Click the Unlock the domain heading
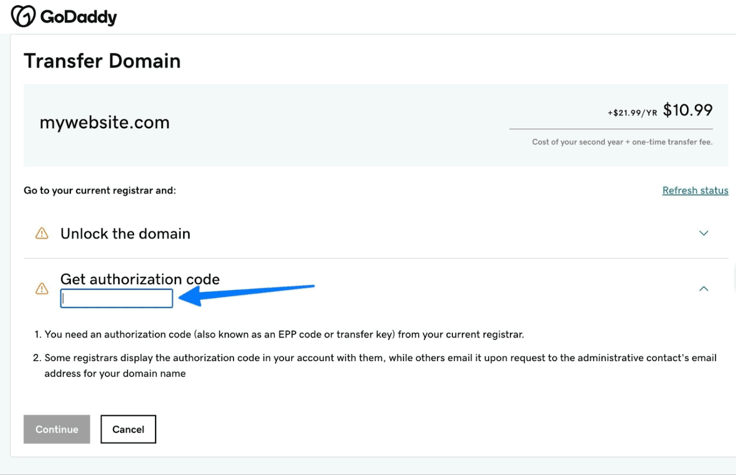Screen dimensions: 736x475 (125, 234)
